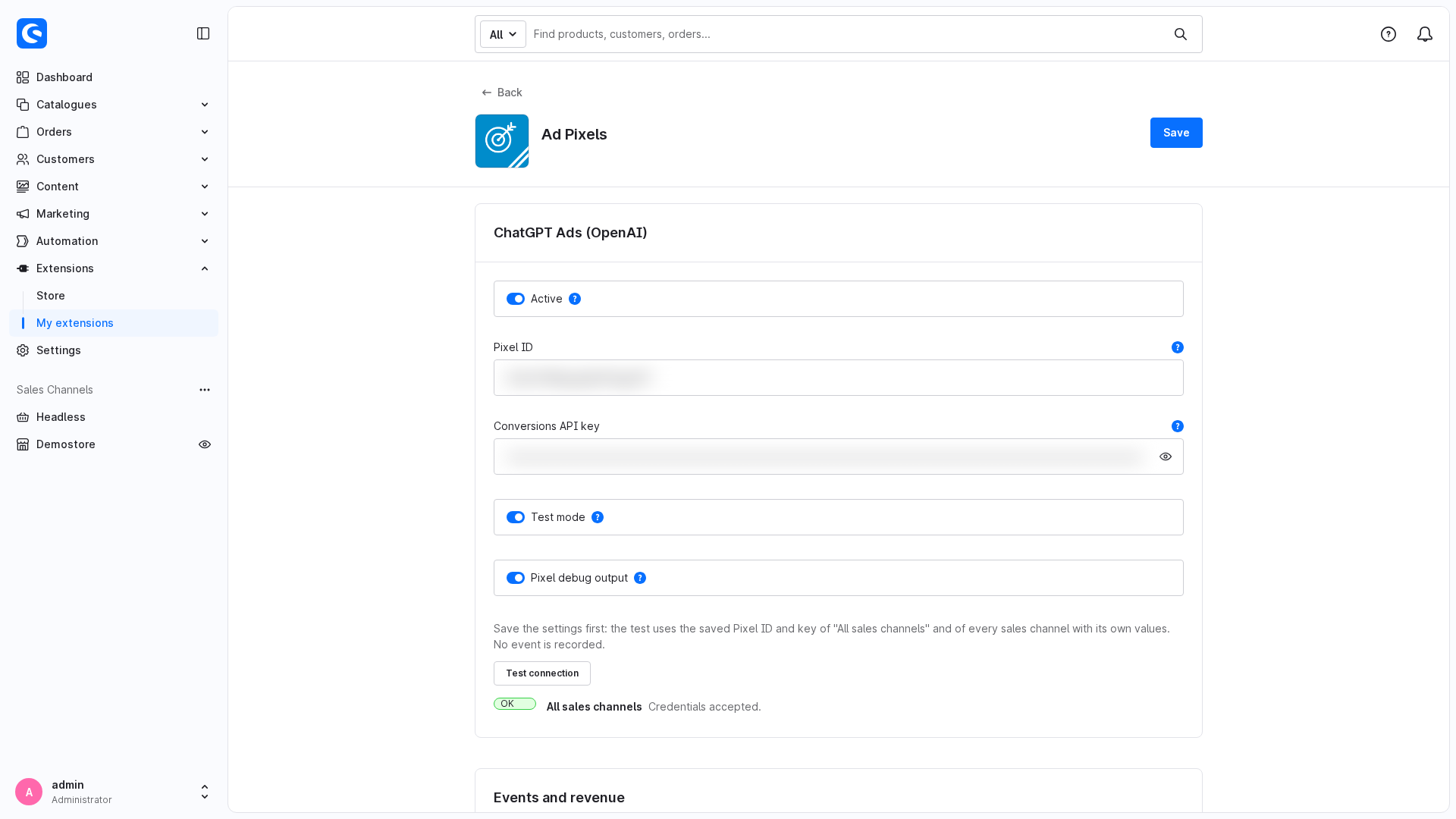Click the Ad Pixels extension icon
This screenshot has width=1456, height=819.
(x=502, y=141)
